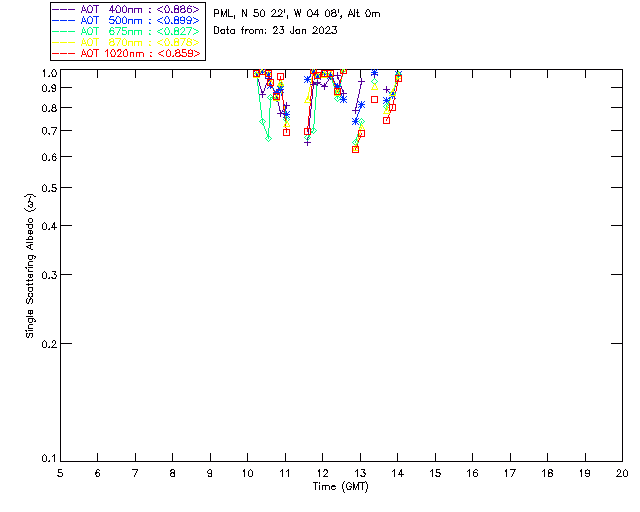Click the 'Time (GMT)' x-axis title
This screenshot has height=512, width=640.
tap(341, 485)
